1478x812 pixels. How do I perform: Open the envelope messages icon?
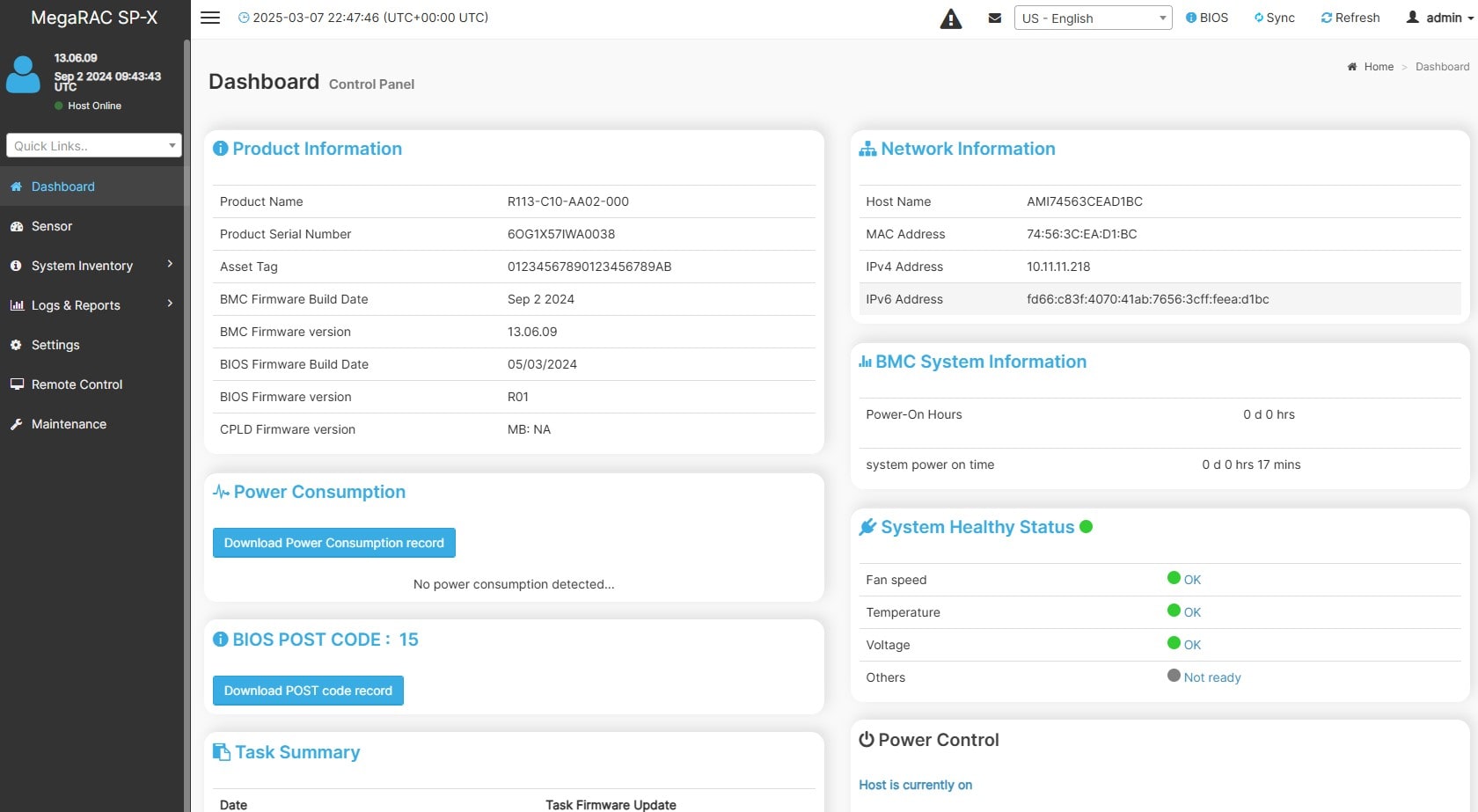pyautogui.click(x=995, y=18)
